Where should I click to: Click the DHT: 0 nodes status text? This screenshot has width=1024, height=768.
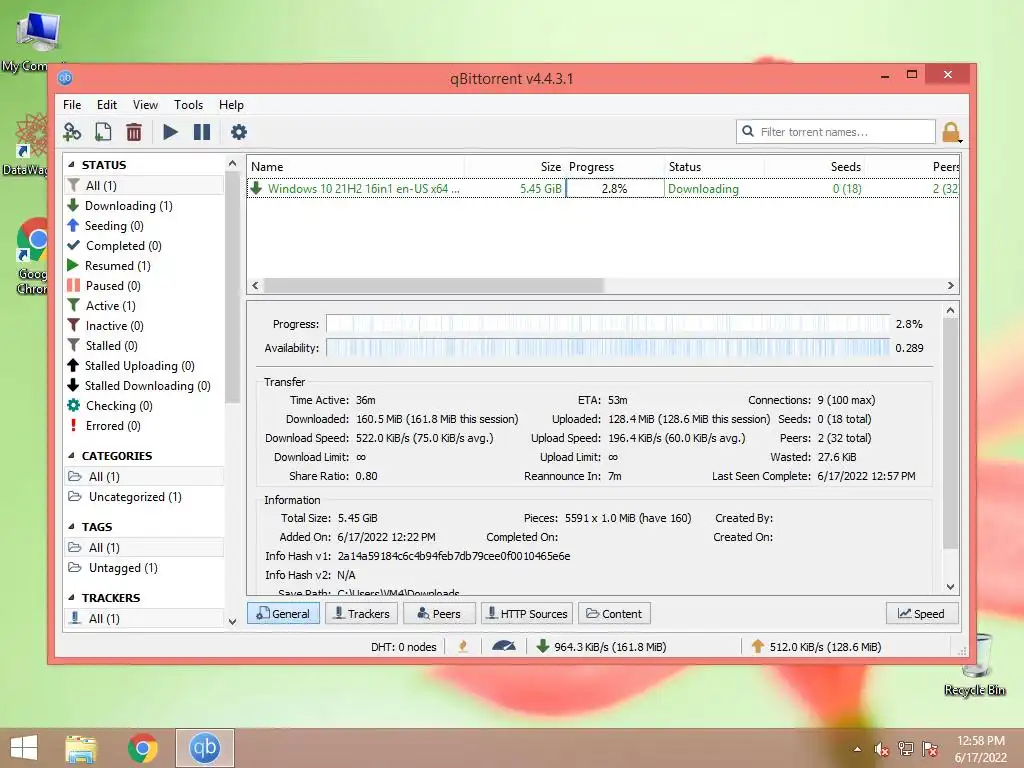pyautogui.click(x=404, y=647)
